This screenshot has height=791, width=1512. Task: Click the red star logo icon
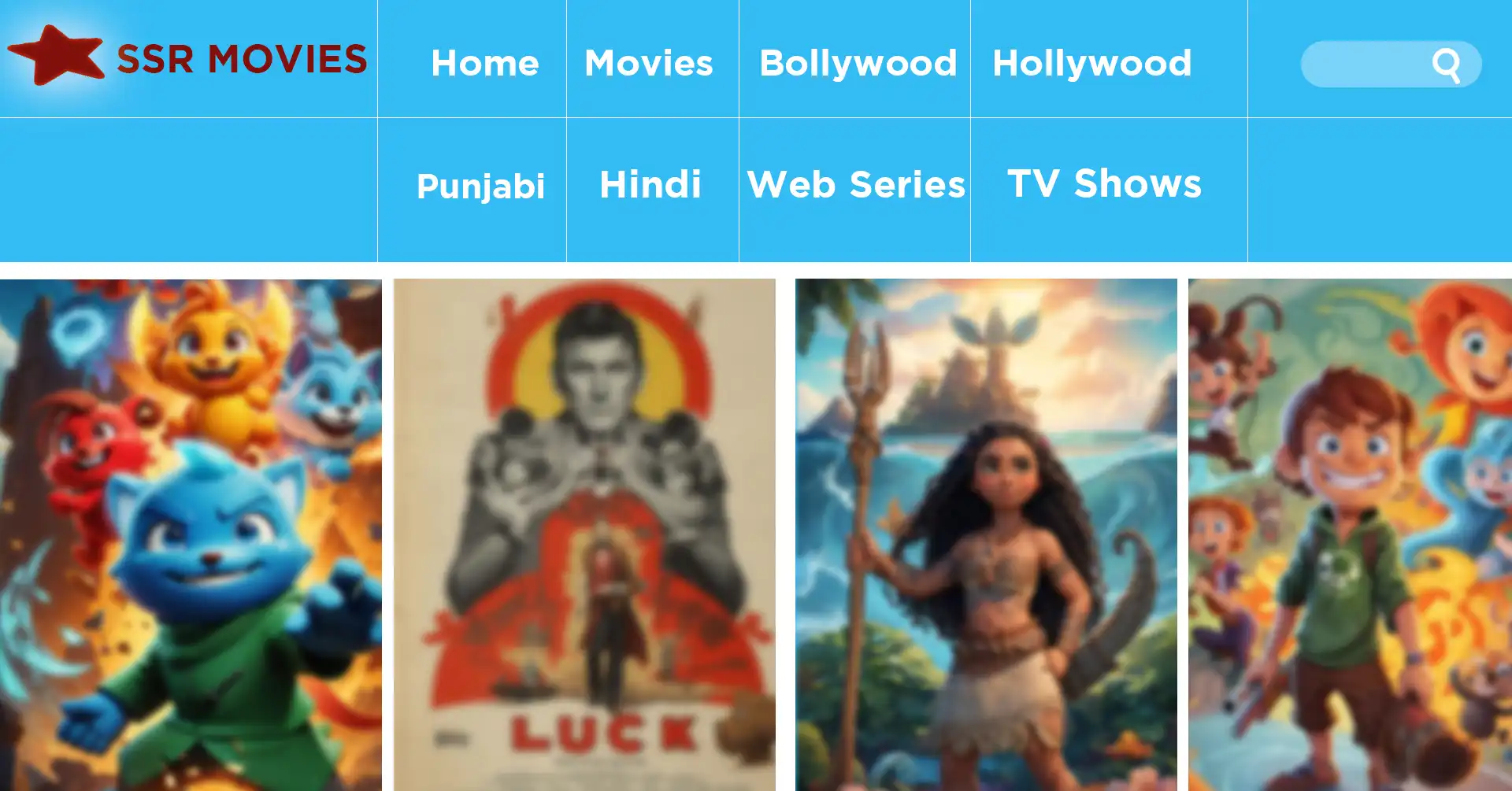click(x=56, y=55)
